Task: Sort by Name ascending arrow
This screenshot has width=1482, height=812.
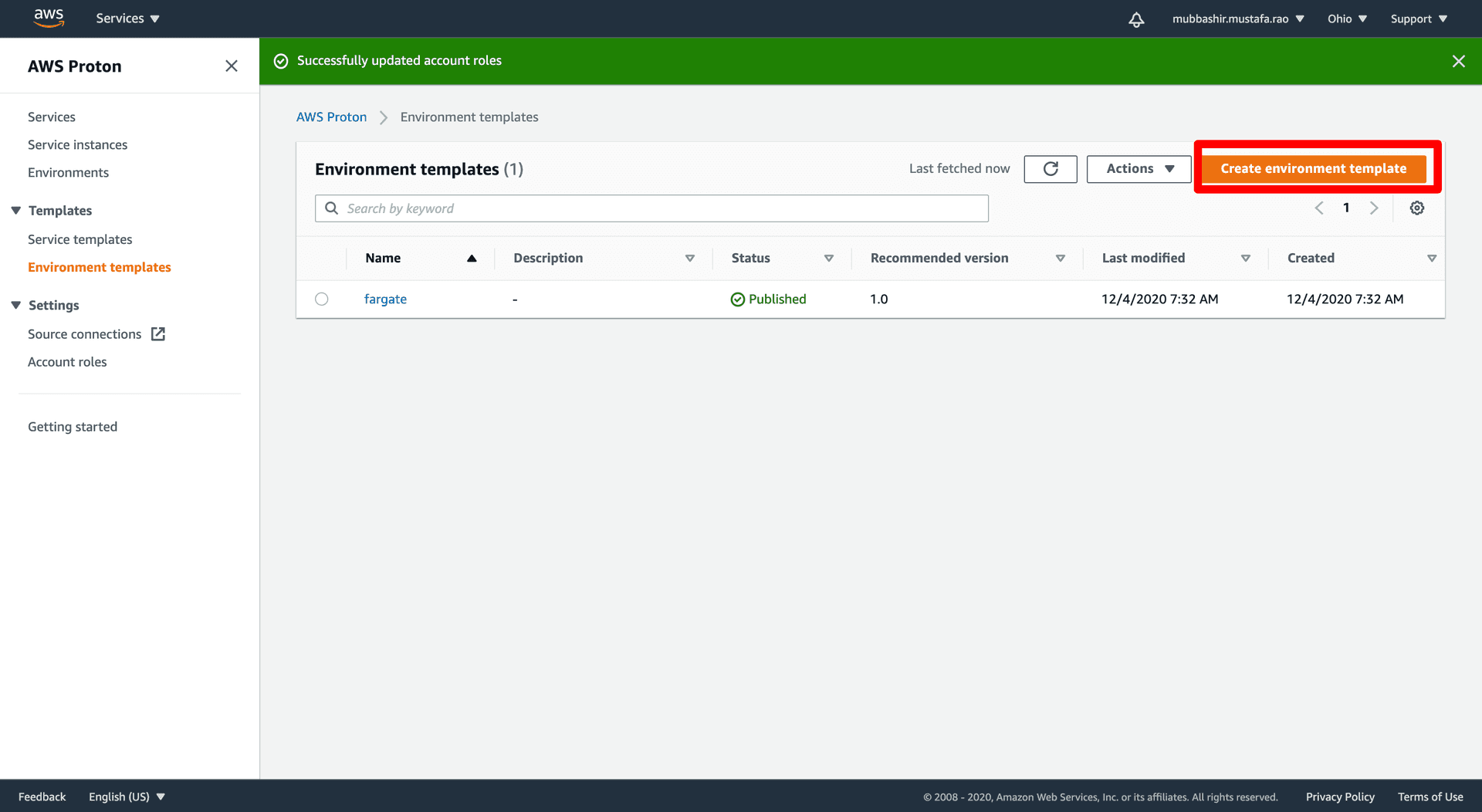Action: tap(472, 259)
